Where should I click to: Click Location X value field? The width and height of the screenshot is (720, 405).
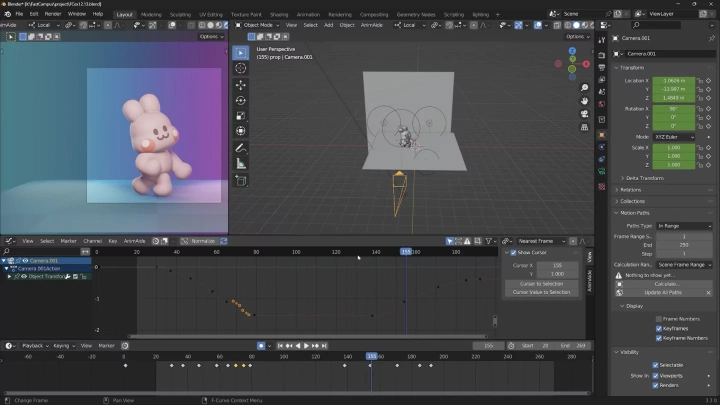(674, 81)
